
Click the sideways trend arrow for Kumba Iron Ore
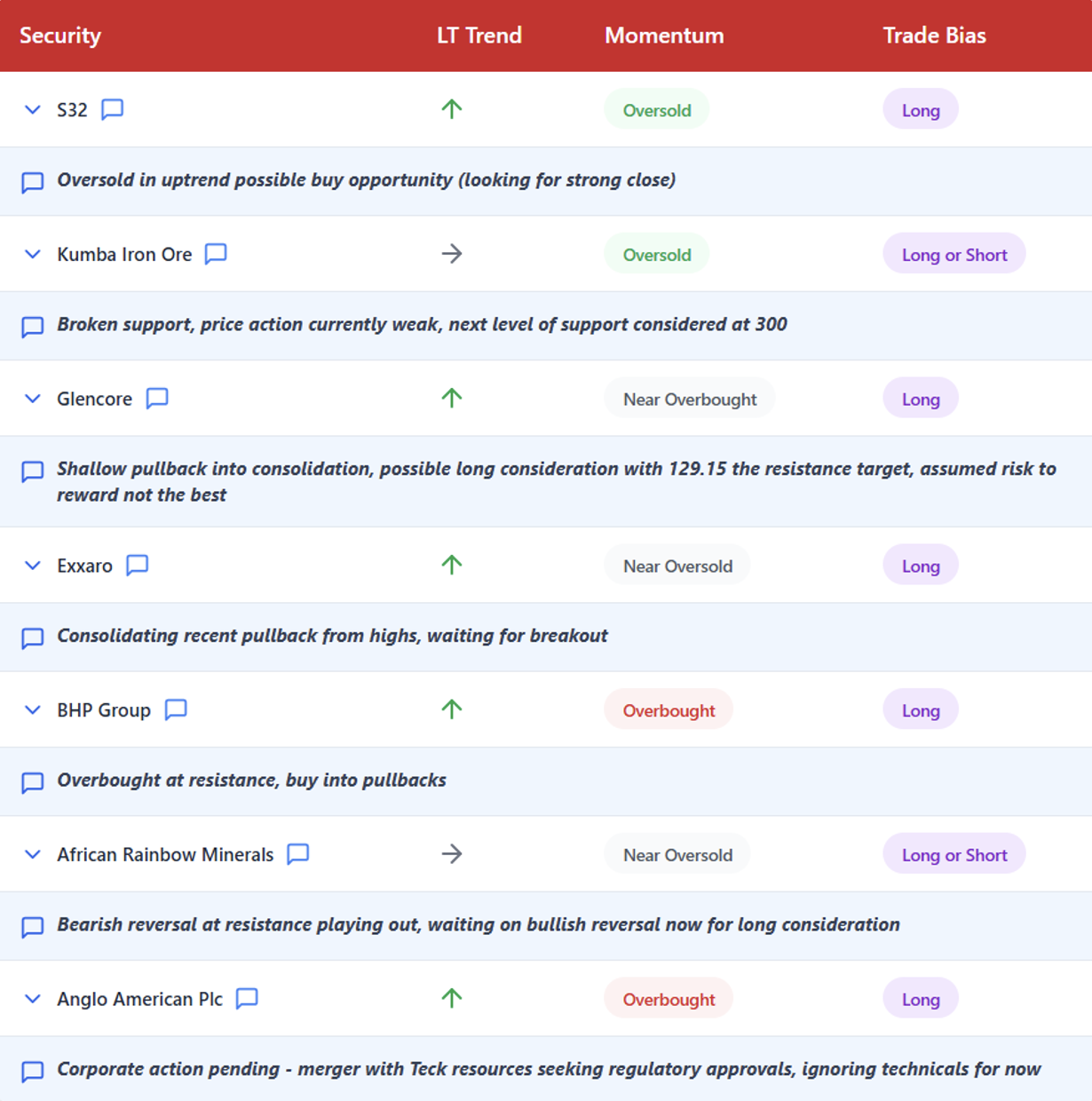click(x=452, y=254)
